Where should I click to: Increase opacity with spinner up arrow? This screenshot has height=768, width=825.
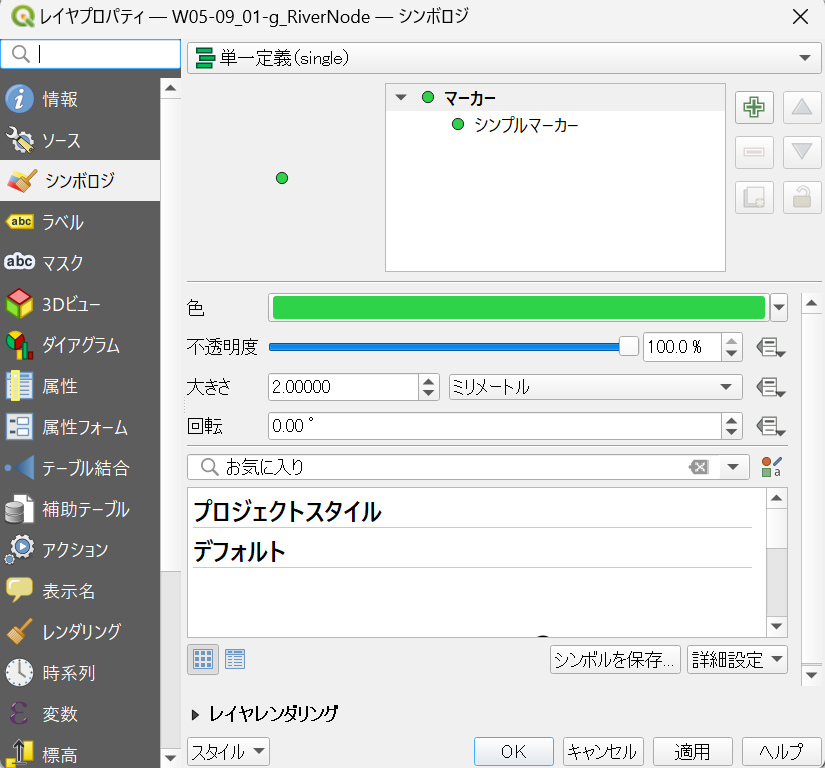pyautogui.click(x=731, y=341)
